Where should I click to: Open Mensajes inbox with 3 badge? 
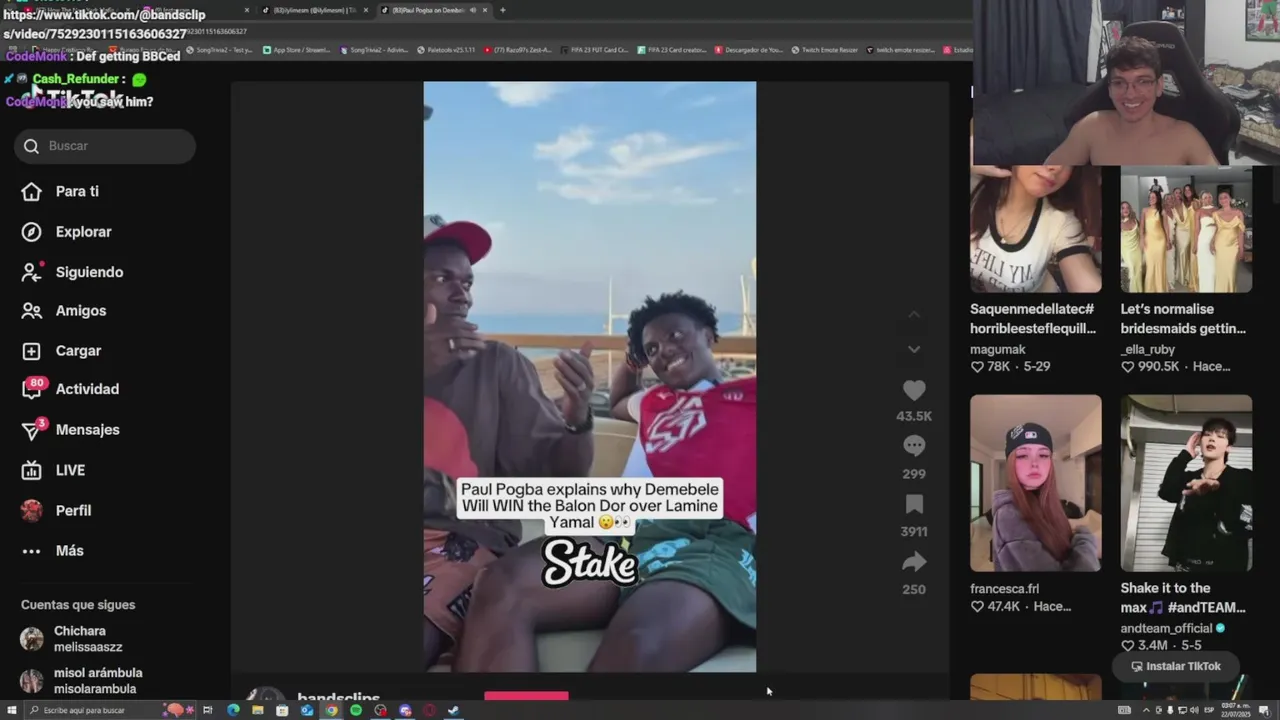(x=70, y=429)
